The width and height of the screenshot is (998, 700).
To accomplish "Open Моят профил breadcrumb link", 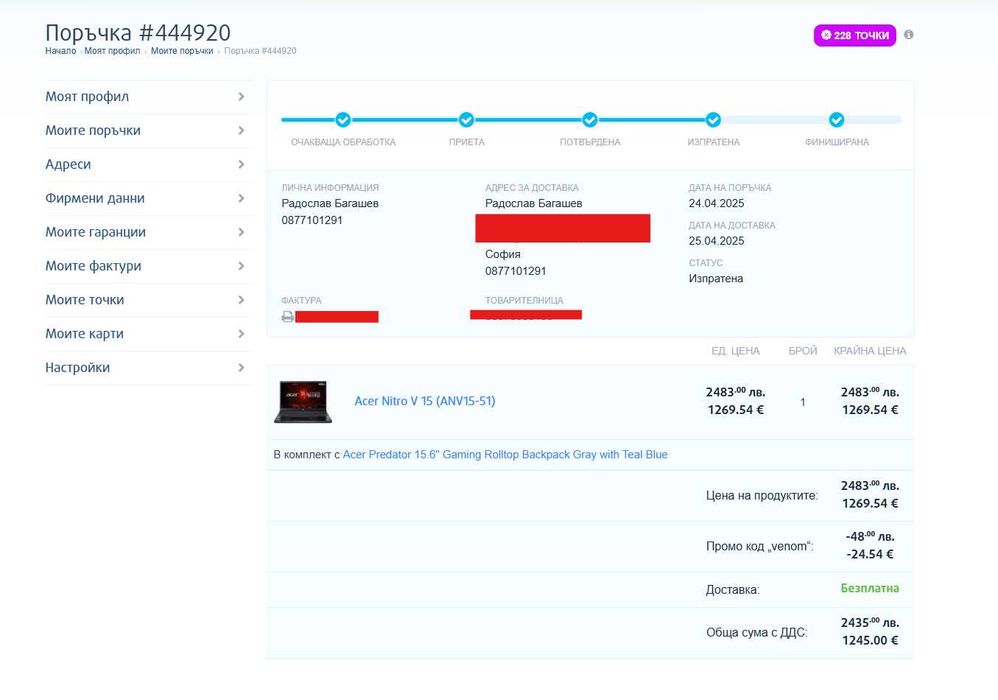I will coord(113,51).
